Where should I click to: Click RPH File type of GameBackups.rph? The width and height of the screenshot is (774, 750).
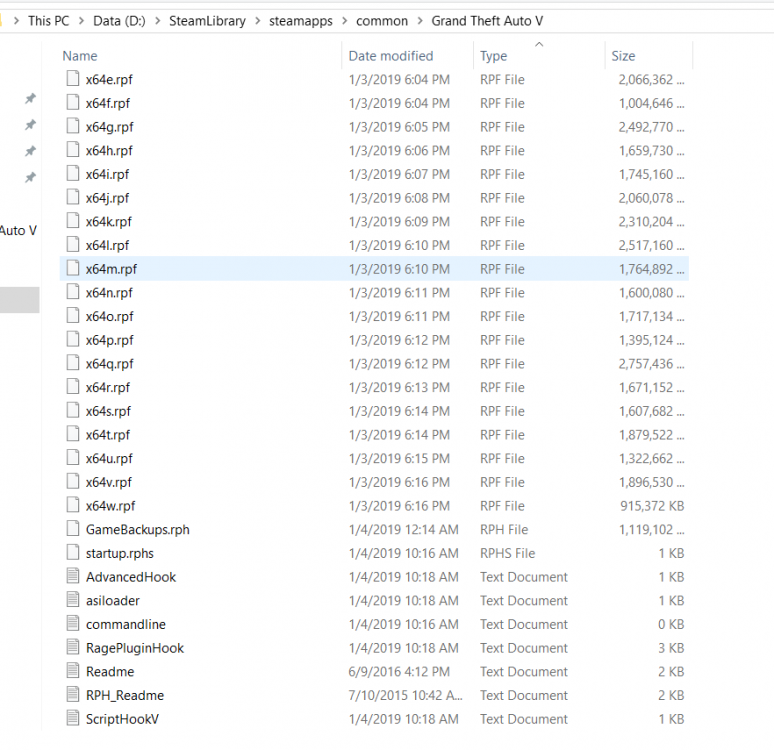click(504, 529)
